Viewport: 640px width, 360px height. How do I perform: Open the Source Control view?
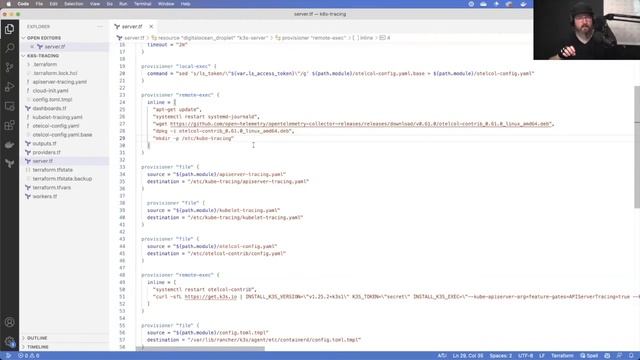9,67
